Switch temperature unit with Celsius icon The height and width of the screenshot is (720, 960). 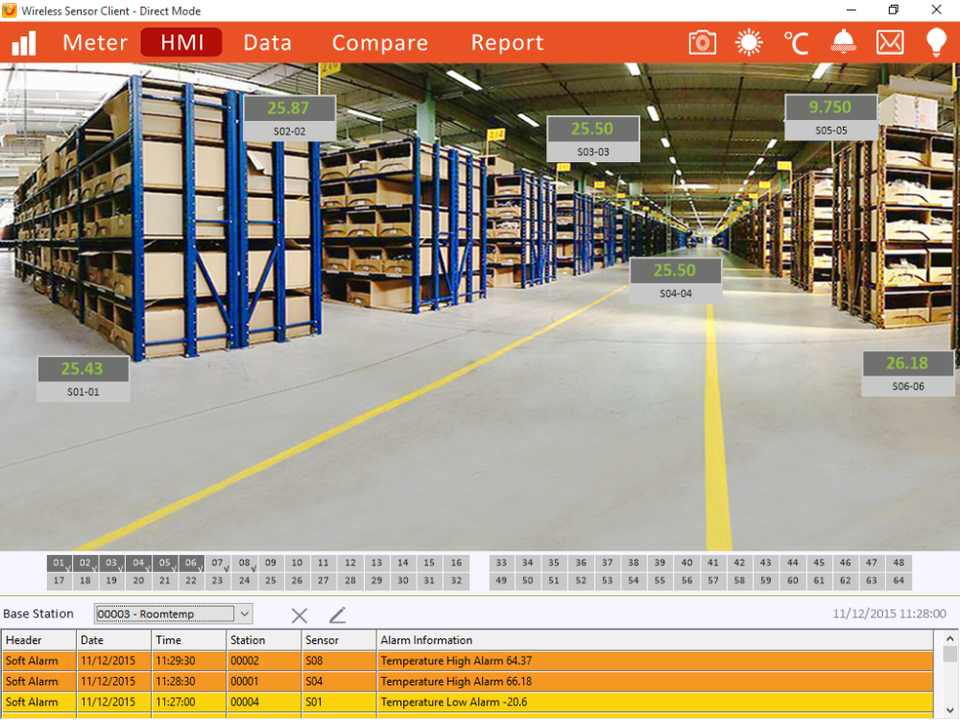[x=796, y=42]
